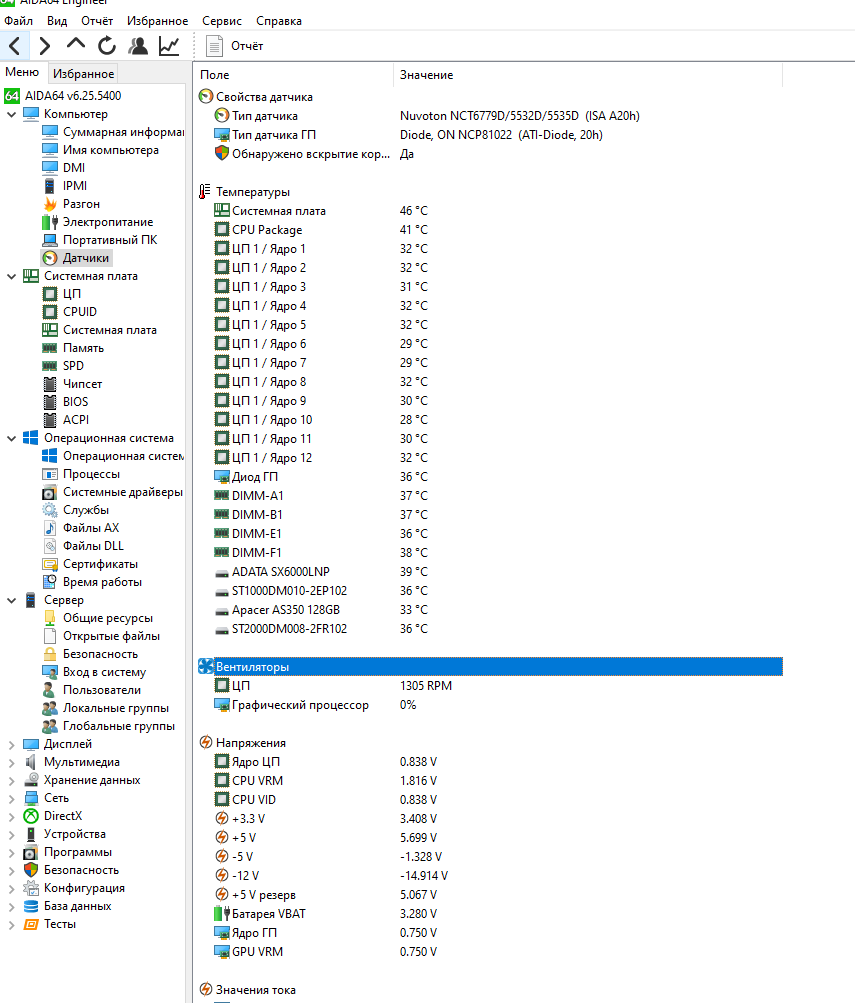
Task: Expand the Сеть tree node
Action: coord(12,798)
